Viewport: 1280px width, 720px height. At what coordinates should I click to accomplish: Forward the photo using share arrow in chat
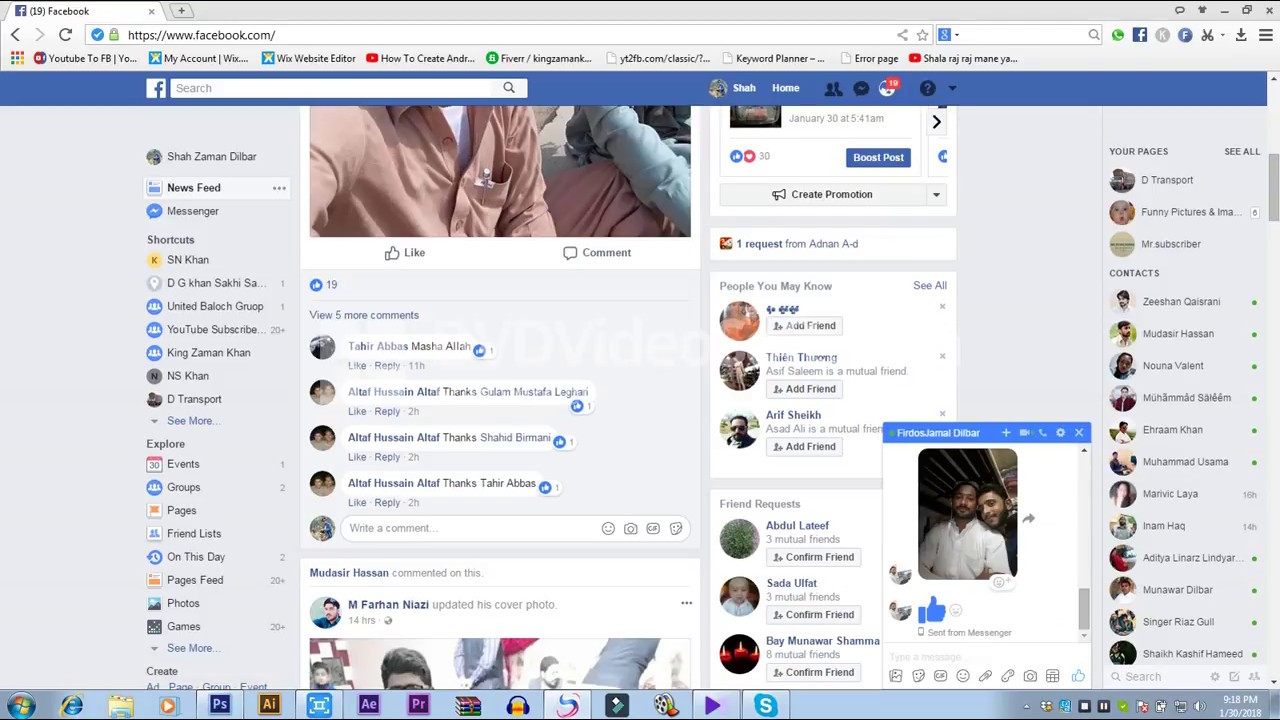(1028, 519)
